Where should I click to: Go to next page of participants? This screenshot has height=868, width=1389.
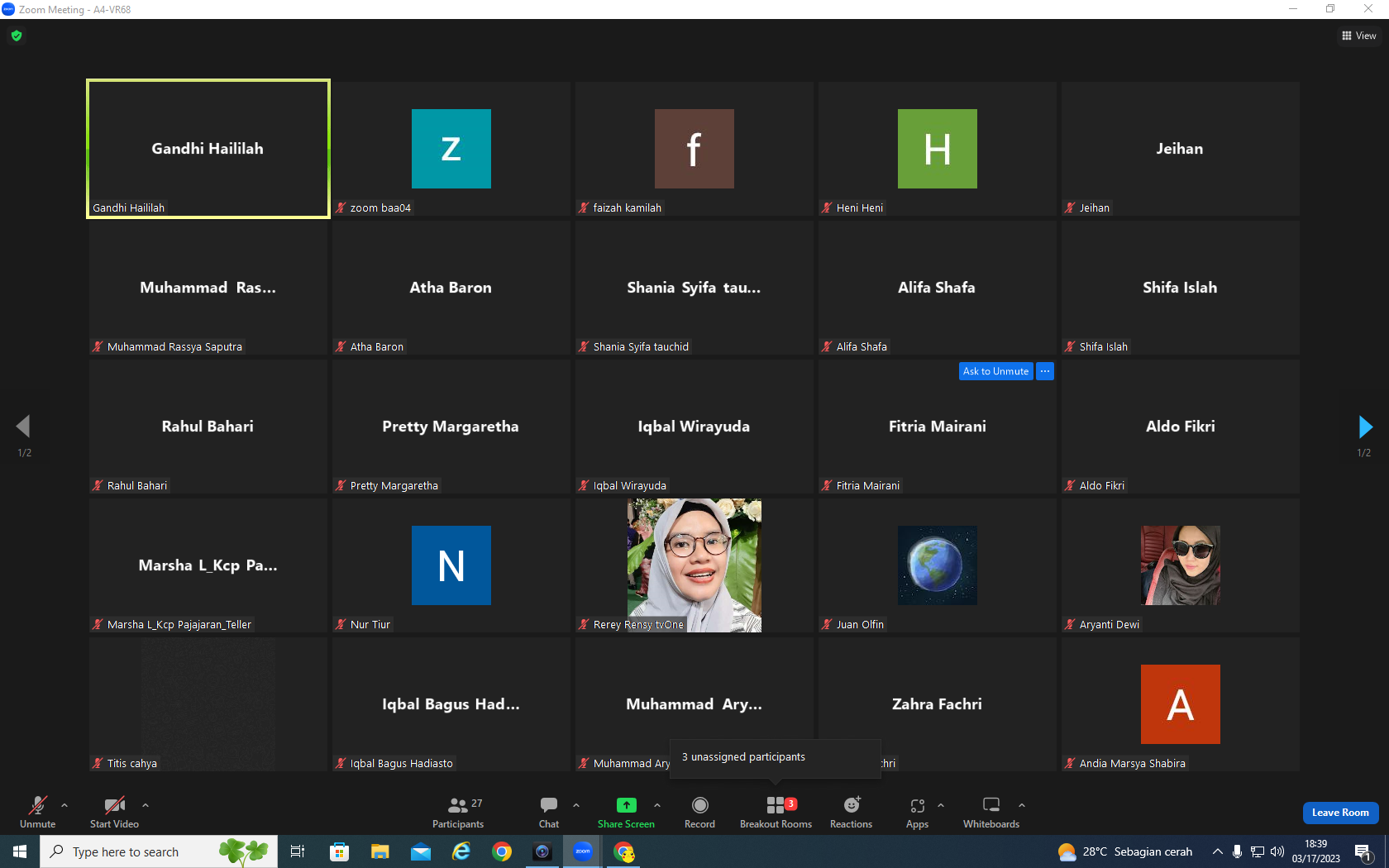coord(1365,427)
